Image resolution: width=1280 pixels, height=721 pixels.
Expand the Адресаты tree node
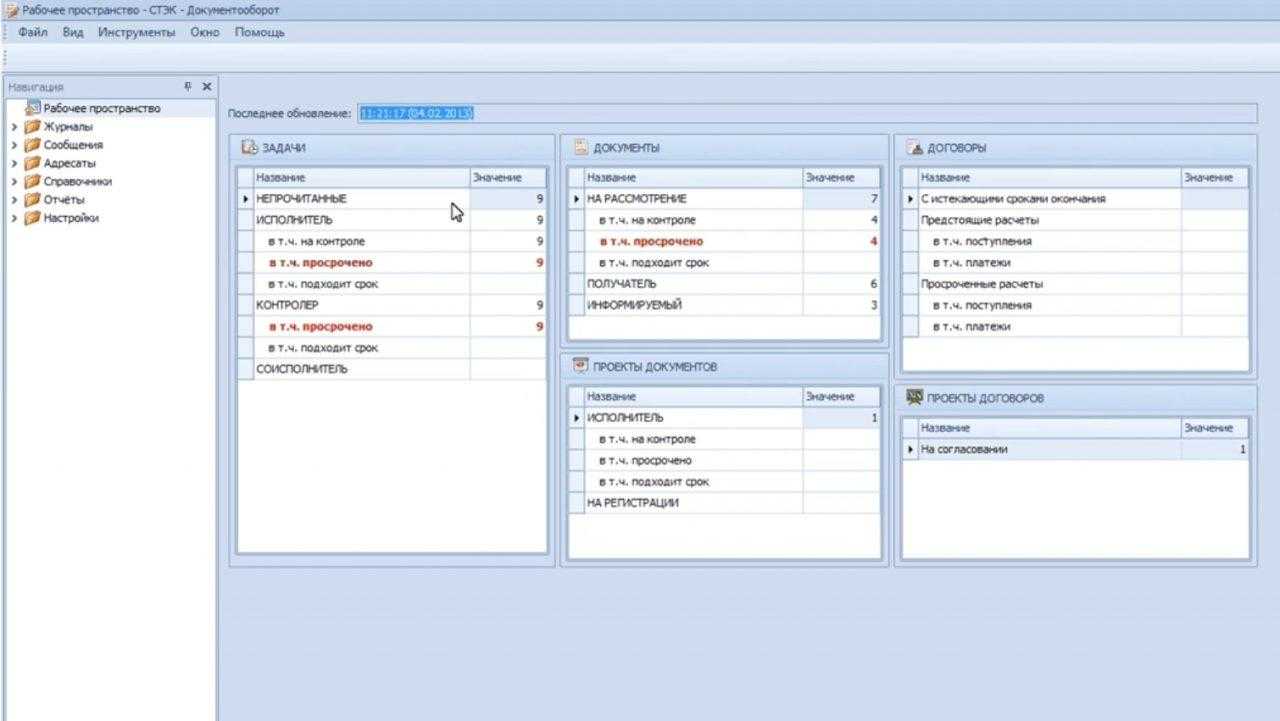14,163
